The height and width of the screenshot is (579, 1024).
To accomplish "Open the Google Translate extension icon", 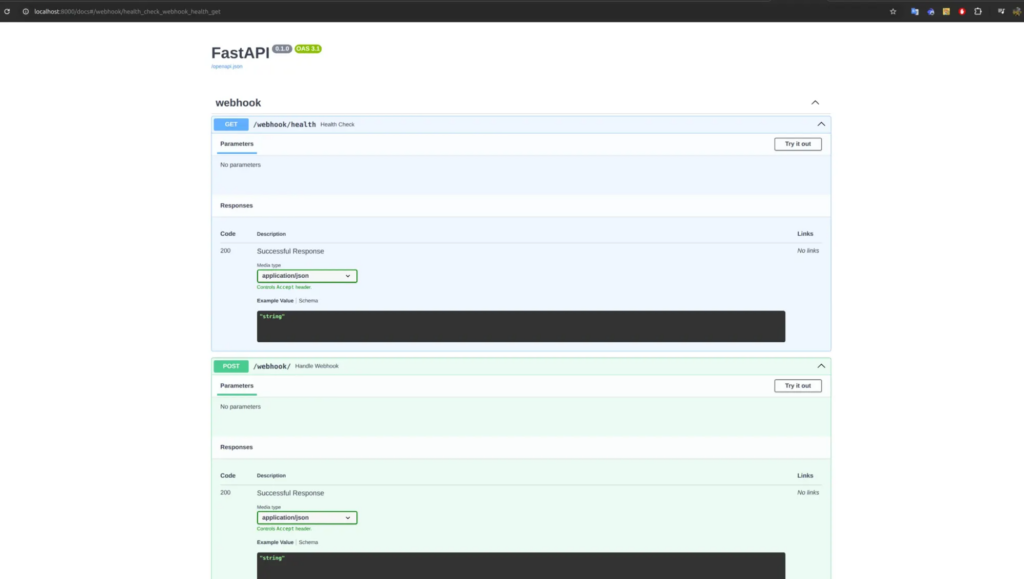I will (914, 11).
